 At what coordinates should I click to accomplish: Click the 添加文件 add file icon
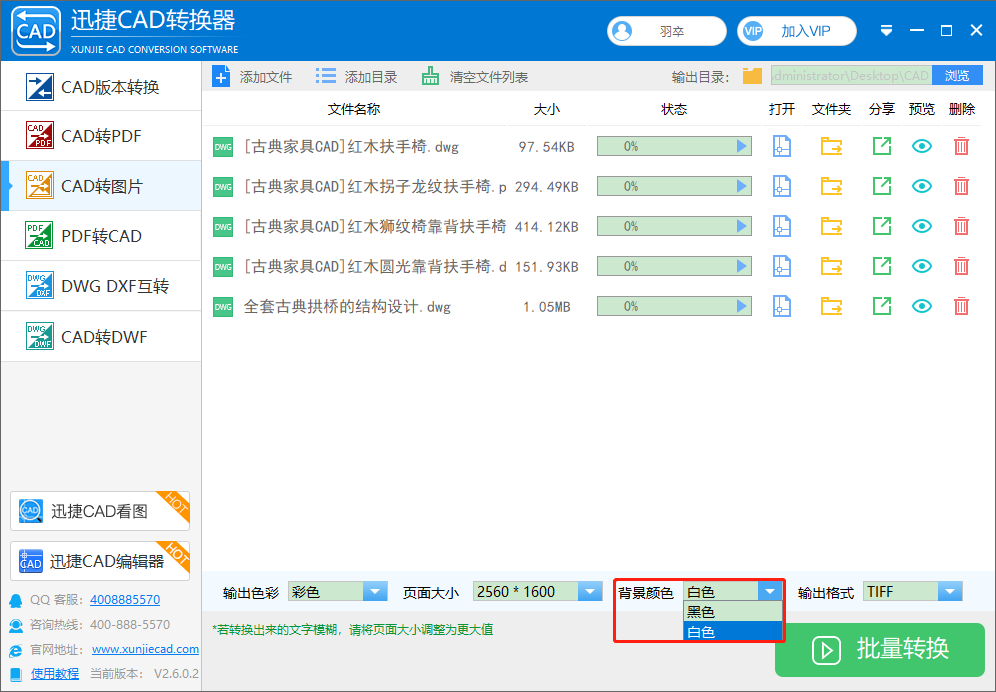click(221, 75)
